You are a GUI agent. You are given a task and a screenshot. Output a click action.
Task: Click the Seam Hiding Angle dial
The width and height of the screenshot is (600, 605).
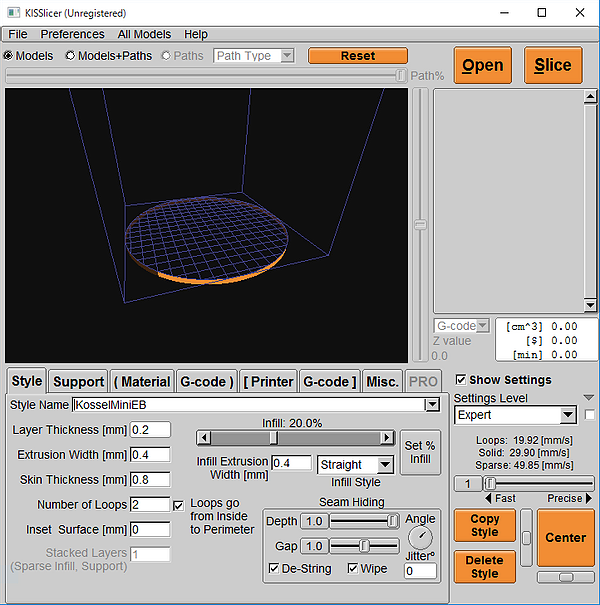click(420, 537)
